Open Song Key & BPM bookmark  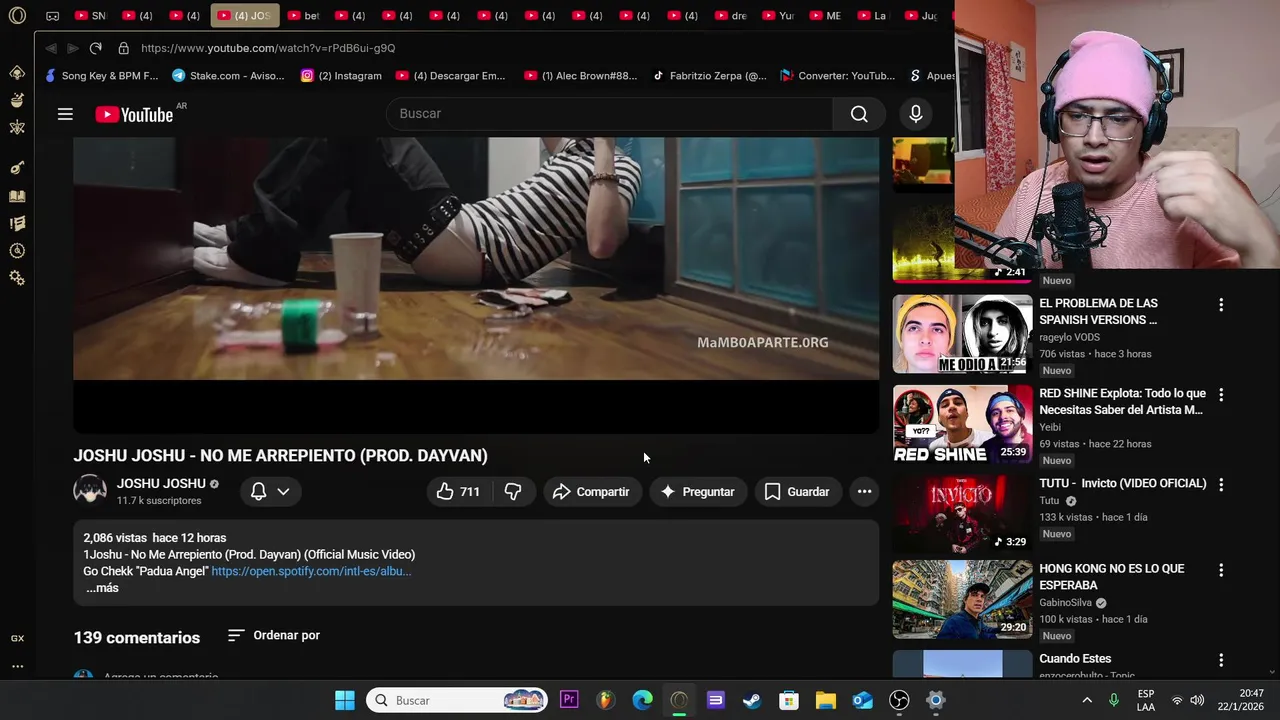click(x=101, y=75)
